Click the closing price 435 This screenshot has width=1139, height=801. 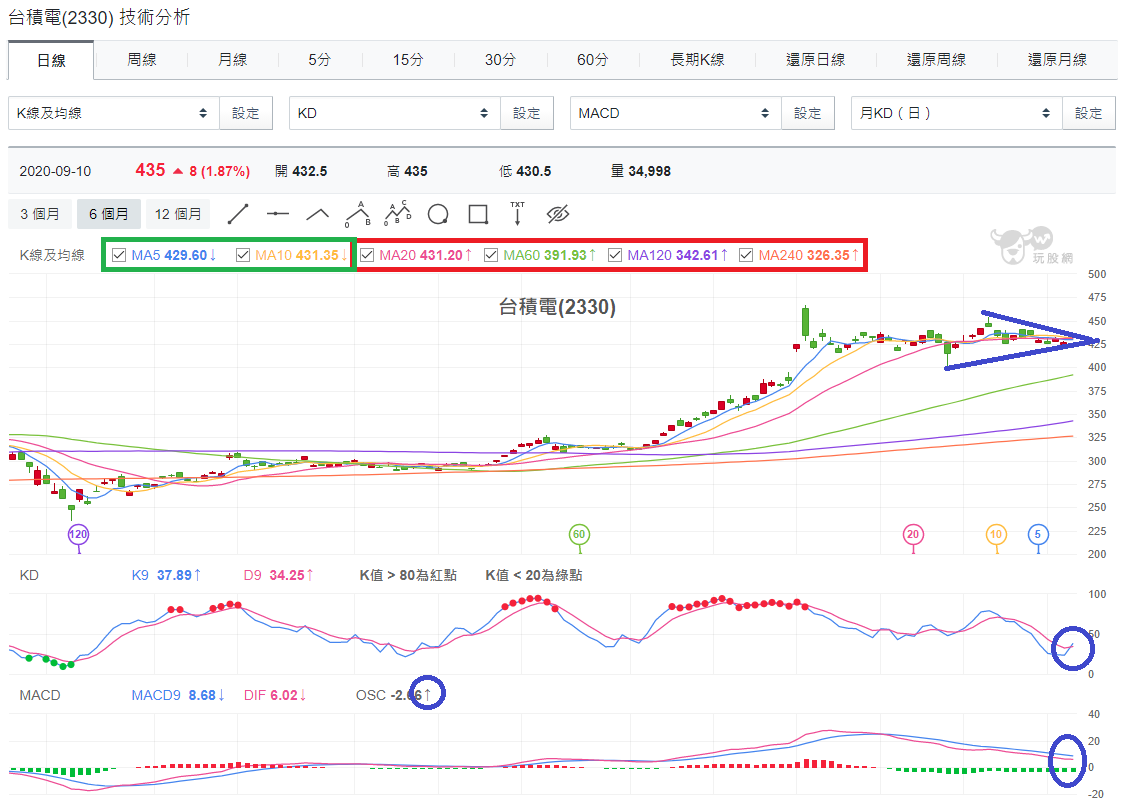pos(150,170)
